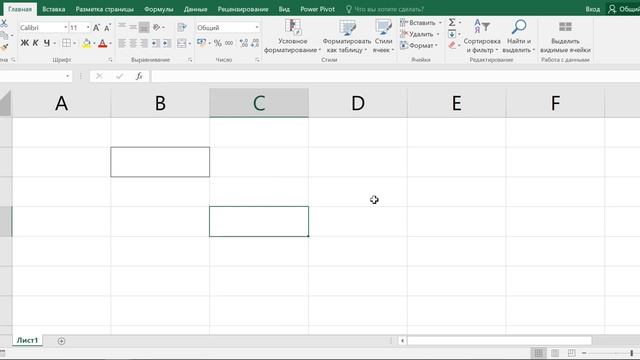
Task: Apply the yellow fill color bucket
Action: (x=86, y=43)
